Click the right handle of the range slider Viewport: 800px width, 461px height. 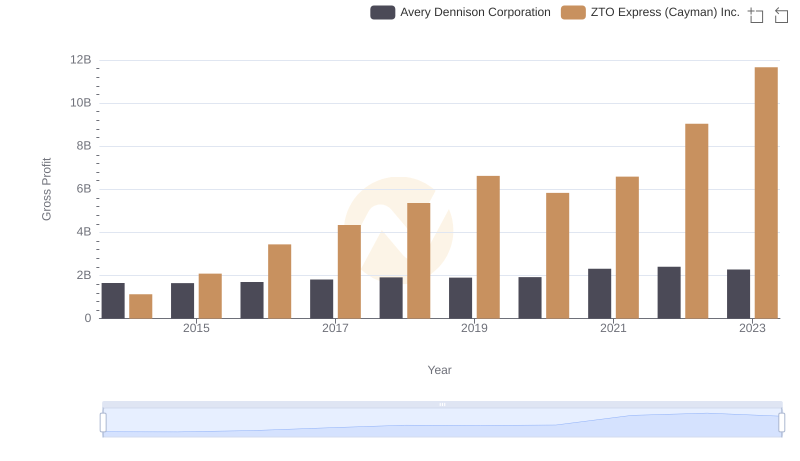click(x=781, y=423)
